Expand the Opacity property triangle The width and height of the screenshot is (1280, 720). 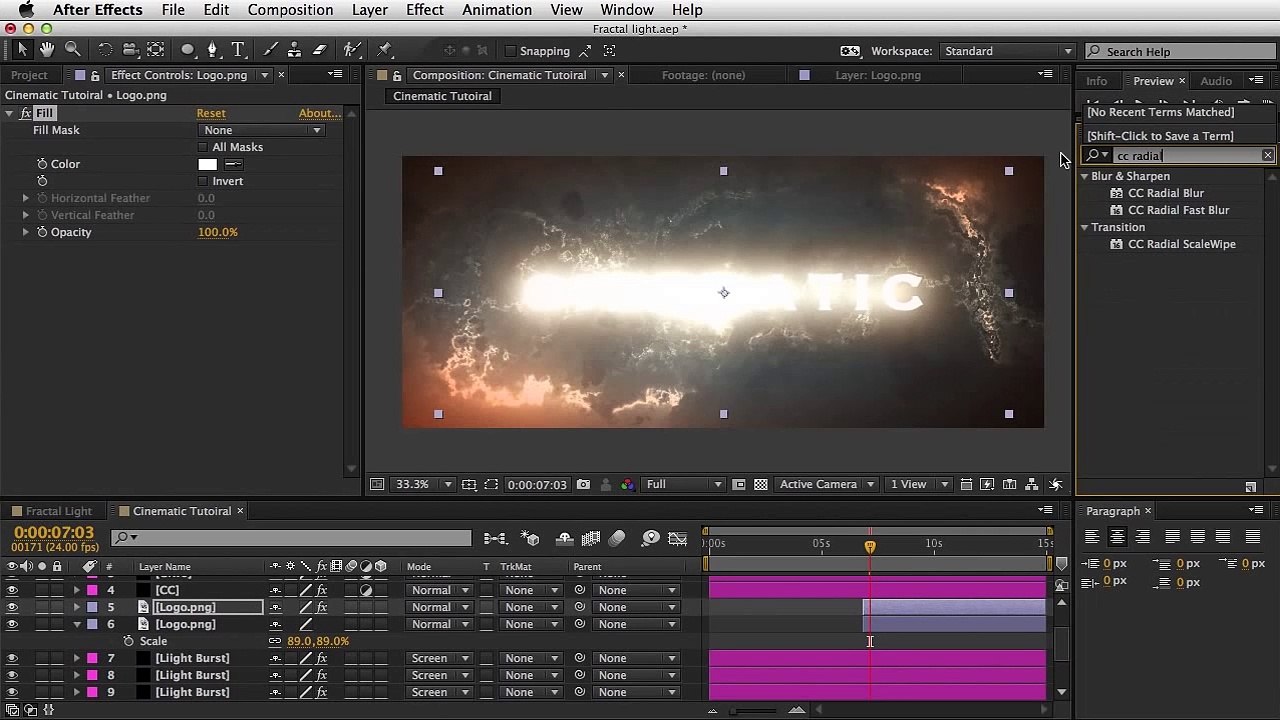point(26,232)
